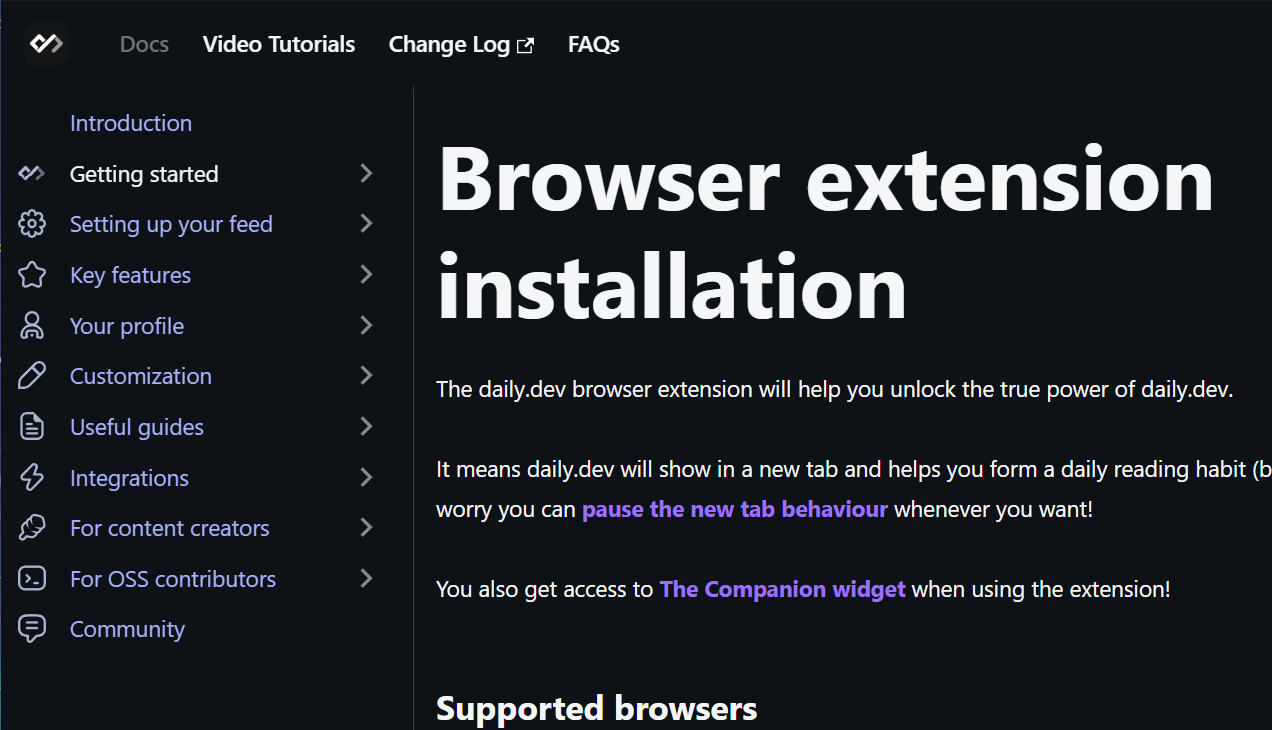Expand the Getting started section
Image resolution: width=1272 pixels, height=730 pixels.
(366, 173)
